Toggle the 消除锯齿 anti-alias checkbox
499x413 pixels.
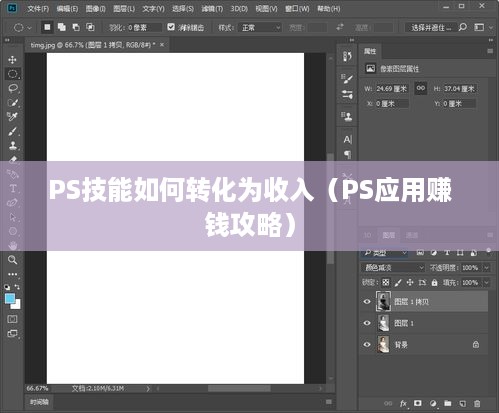(x=171, y=27)
